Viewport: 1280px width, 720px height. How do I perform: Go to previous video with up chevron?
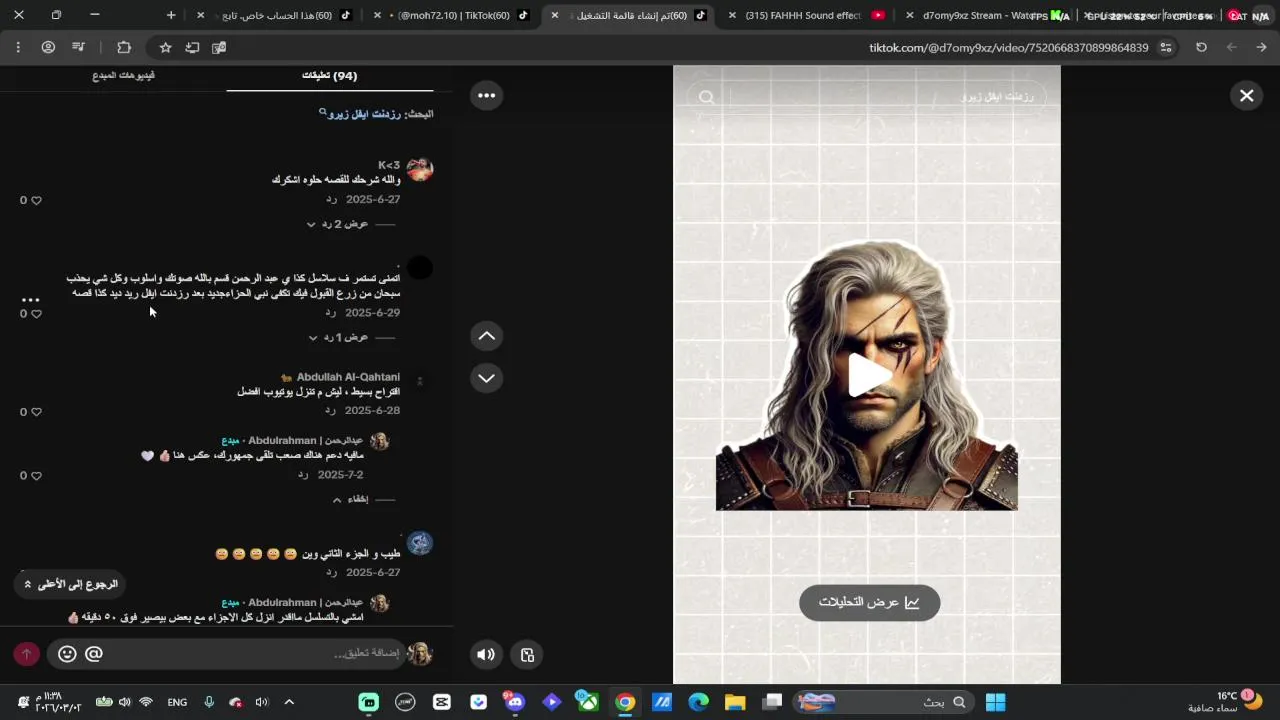[x=486, y=336]
